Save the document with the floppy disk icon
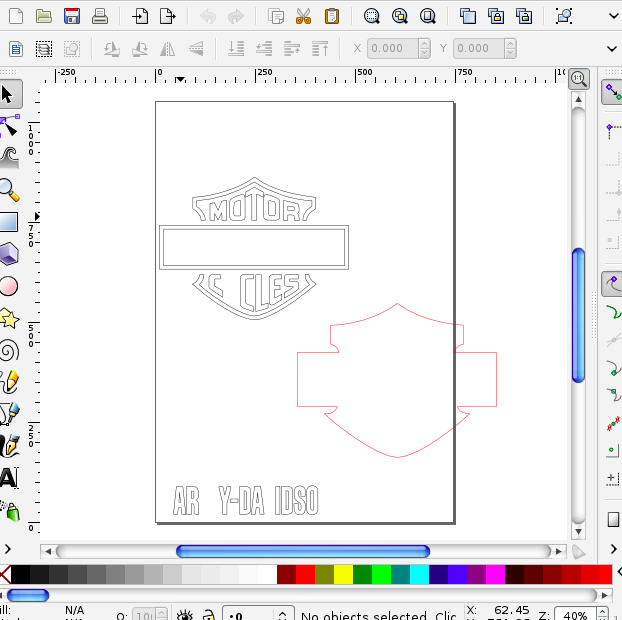622x620 pixels. coord(72,16)
